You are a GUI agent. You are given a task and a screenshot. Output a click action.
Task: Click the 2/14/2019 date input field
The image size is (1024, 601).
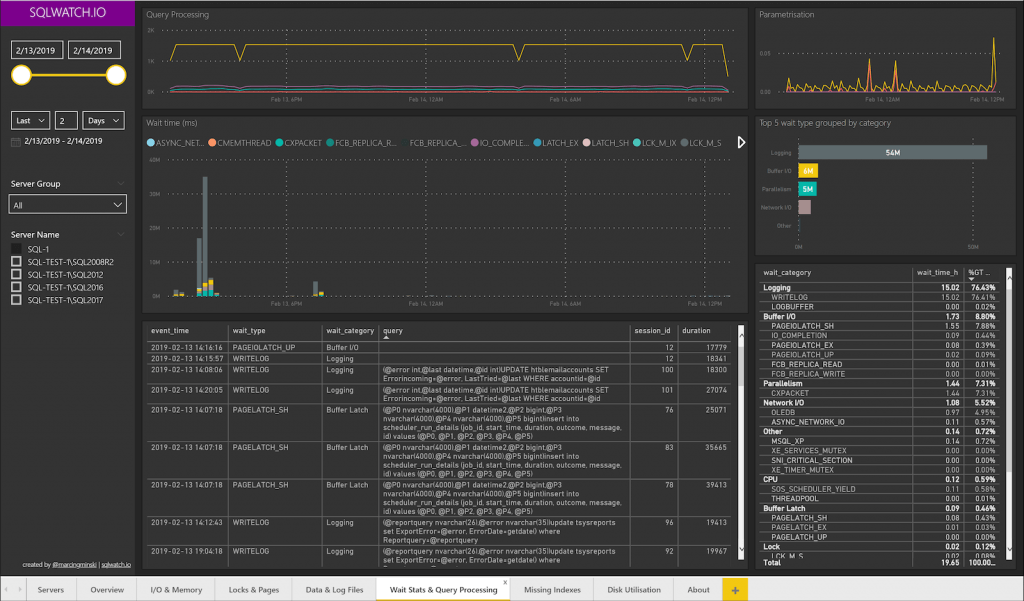(95, 50)
